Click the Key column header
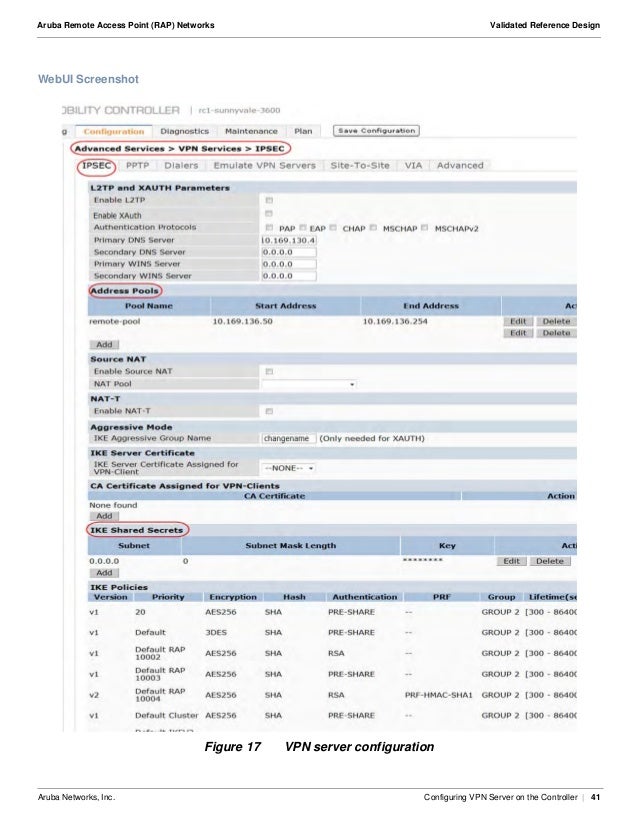The width and height of the screenshot is (638, 826). 447,546
